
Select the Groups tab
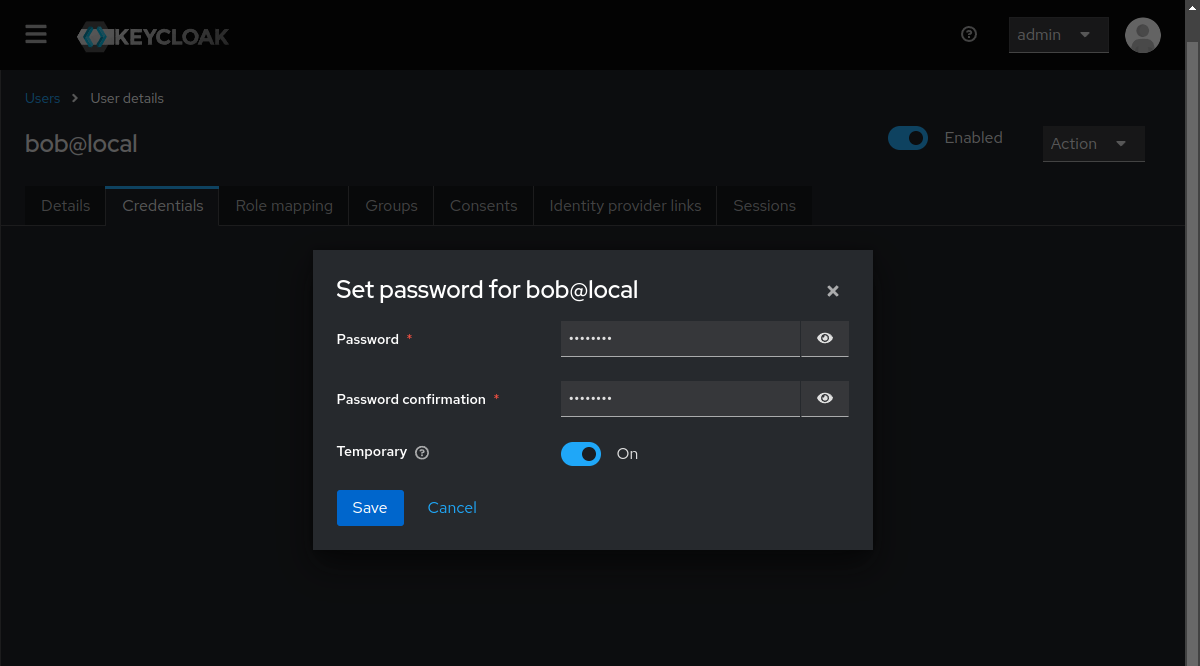(x=391, y=206)
